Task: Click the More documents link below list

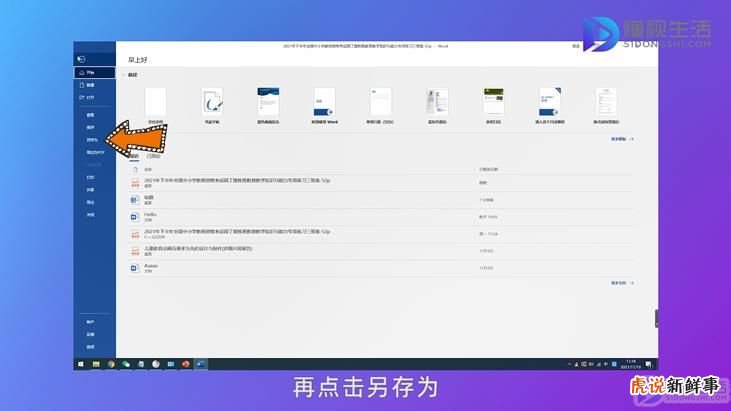Action: pyautogui.click(x=622, y=283)
